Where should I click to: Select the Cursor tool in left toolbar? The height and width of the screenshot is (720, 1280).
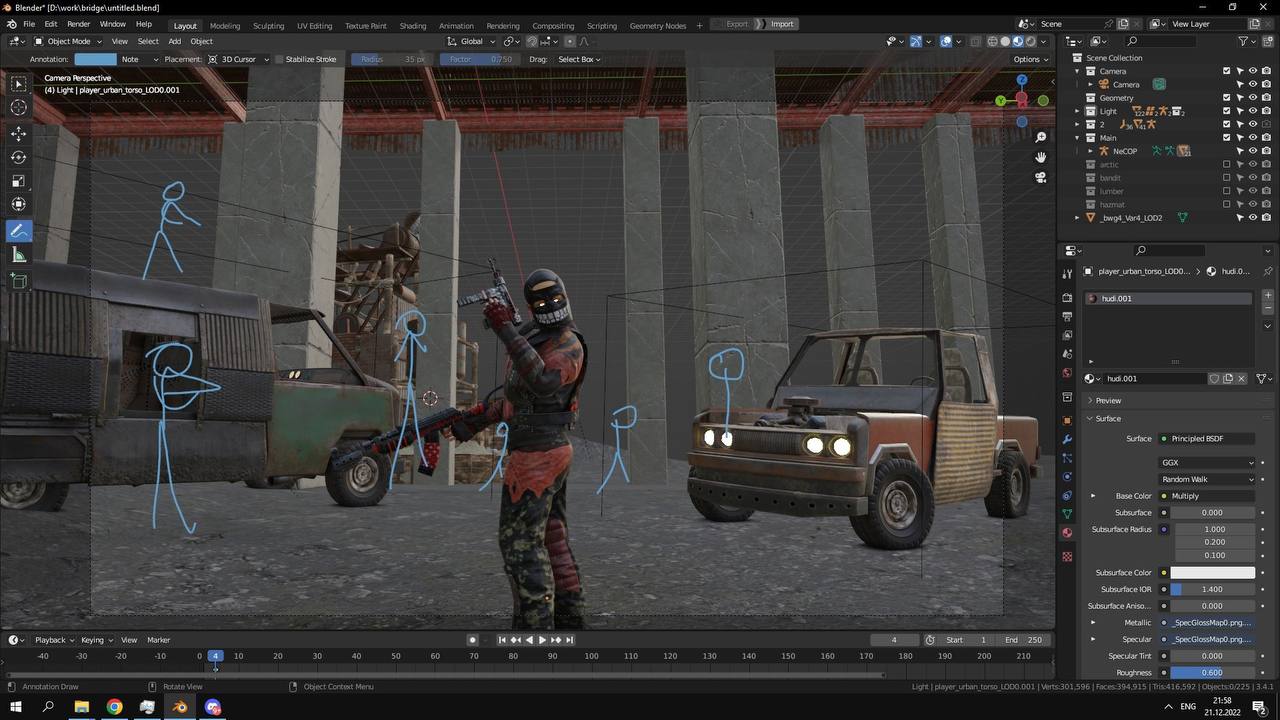(19, 108)
